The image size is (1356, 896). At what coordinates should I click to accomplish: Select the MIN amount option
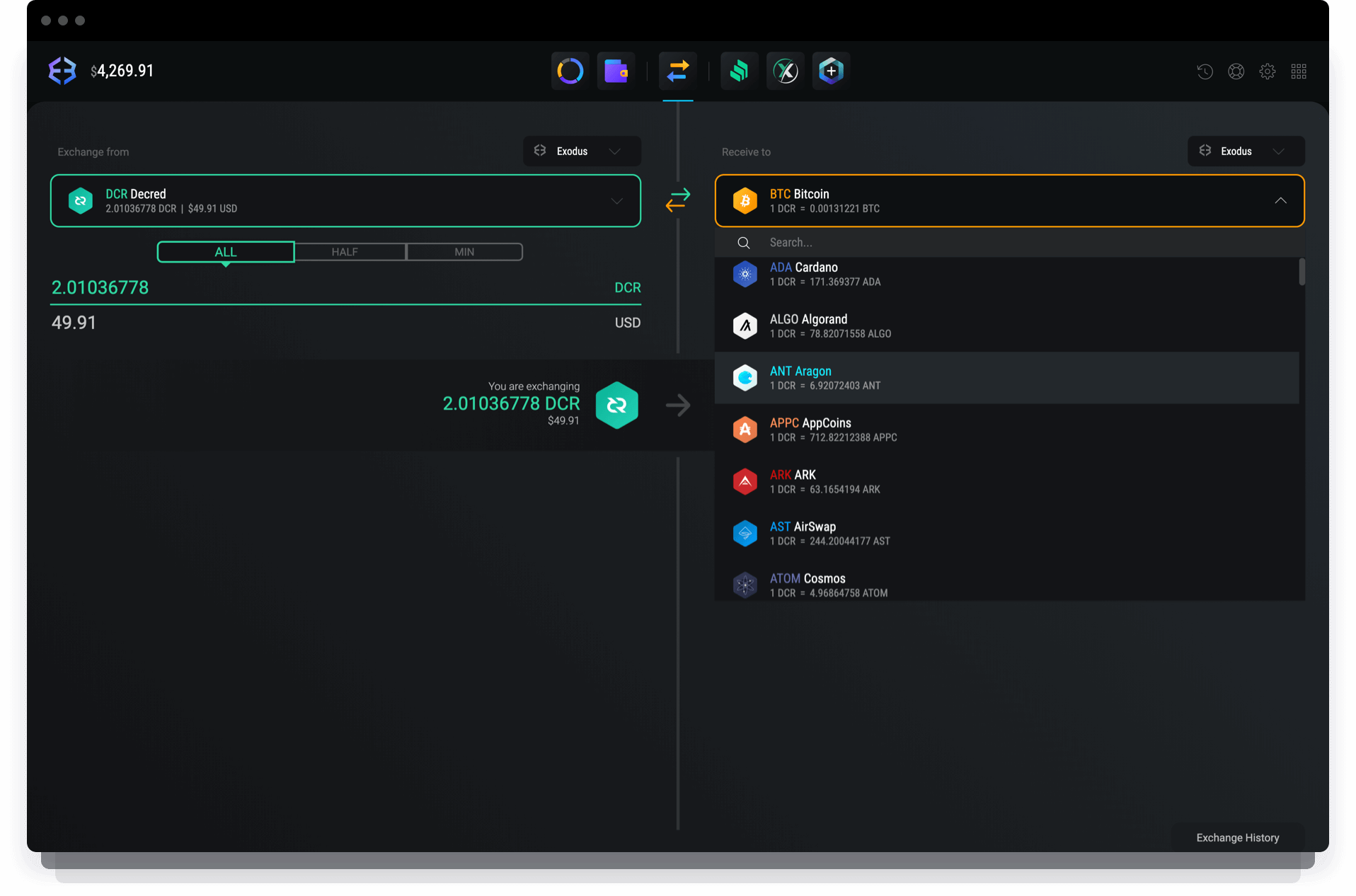pos(464,252)
